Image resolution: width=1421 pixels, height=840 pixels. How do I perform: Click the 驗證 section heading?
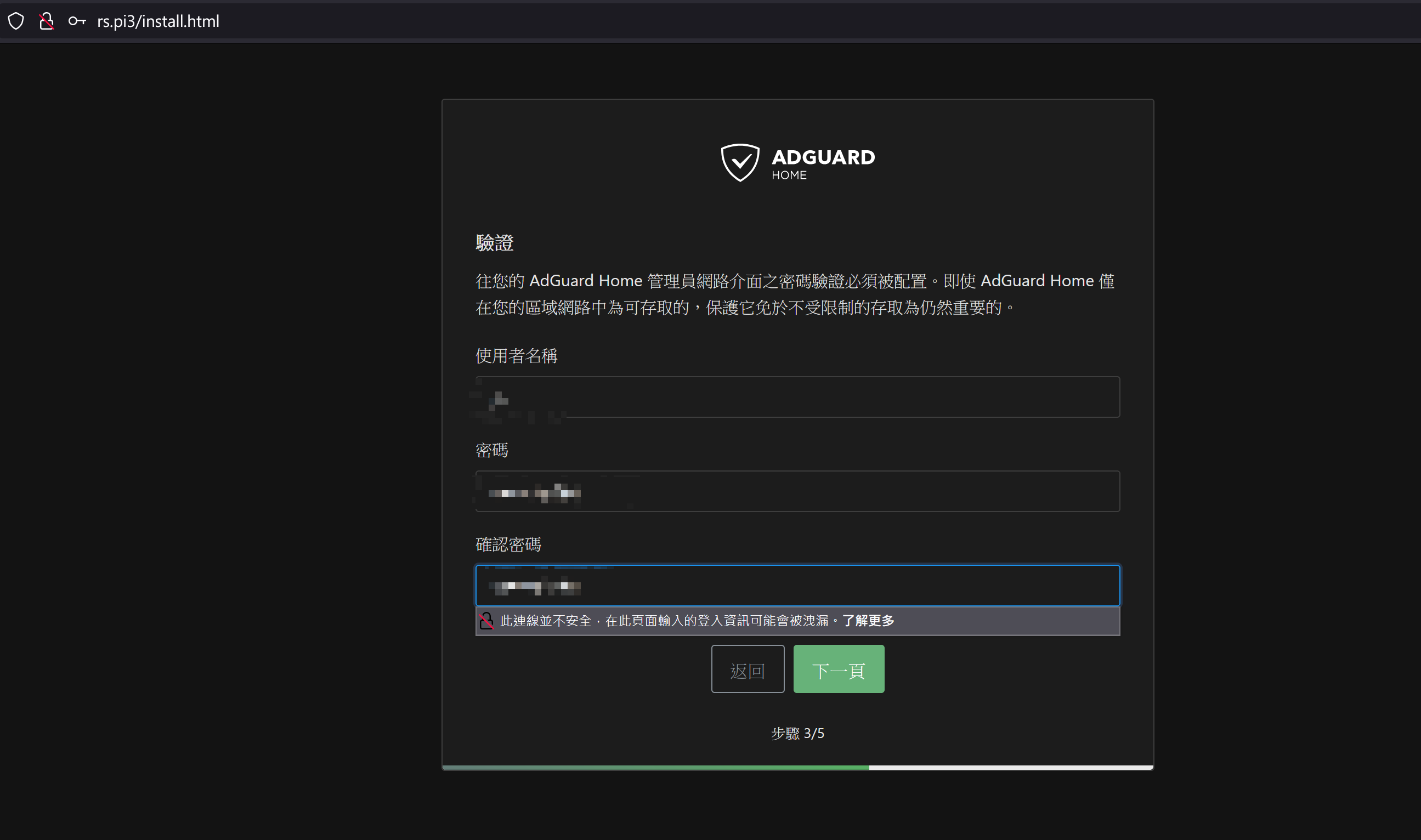pyautogui.click(x=494, y=243)
